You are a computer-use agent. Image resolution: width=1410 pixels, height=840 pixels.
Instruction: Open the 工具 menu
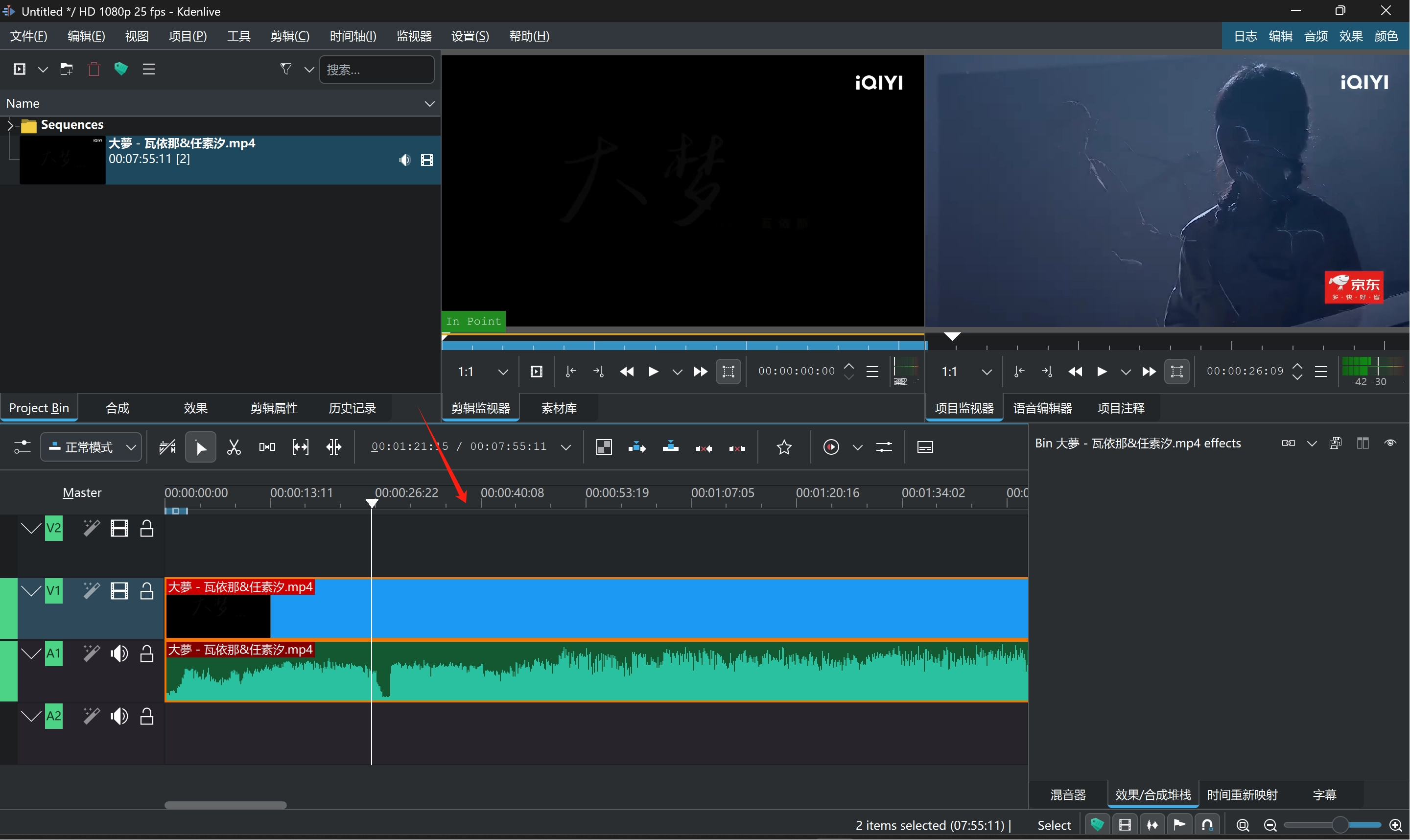pos(239,36)
